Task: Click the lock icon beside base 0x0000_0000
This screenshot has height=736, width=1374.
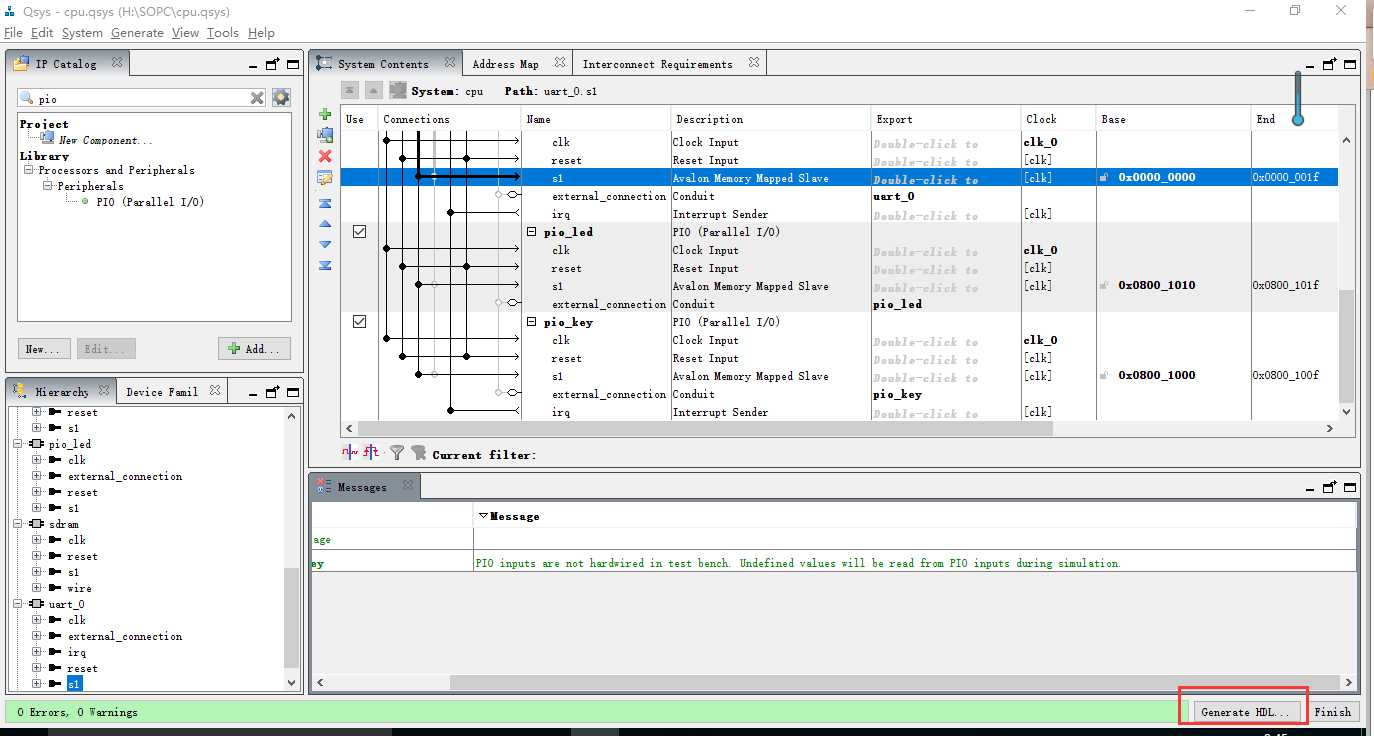Action: (x=1104, y=177)
